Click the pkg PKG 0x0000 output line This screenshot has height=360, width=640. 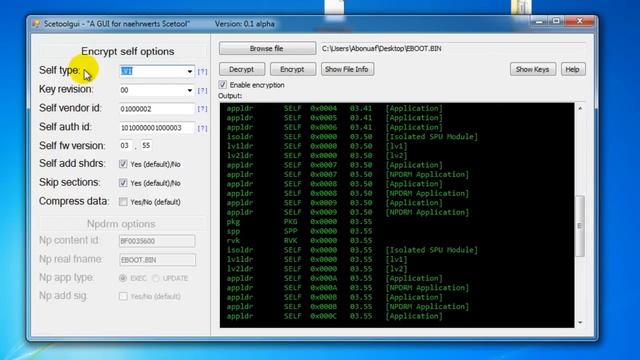299,222
